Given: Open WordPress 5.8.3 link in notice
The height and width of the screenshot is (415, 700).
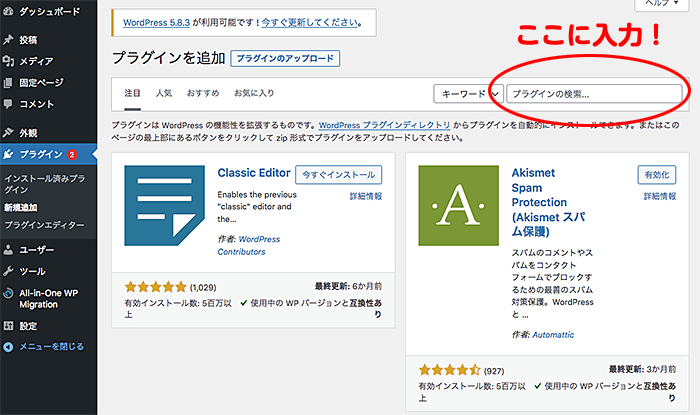Looking at the screenshot, I should coord(156,22).
